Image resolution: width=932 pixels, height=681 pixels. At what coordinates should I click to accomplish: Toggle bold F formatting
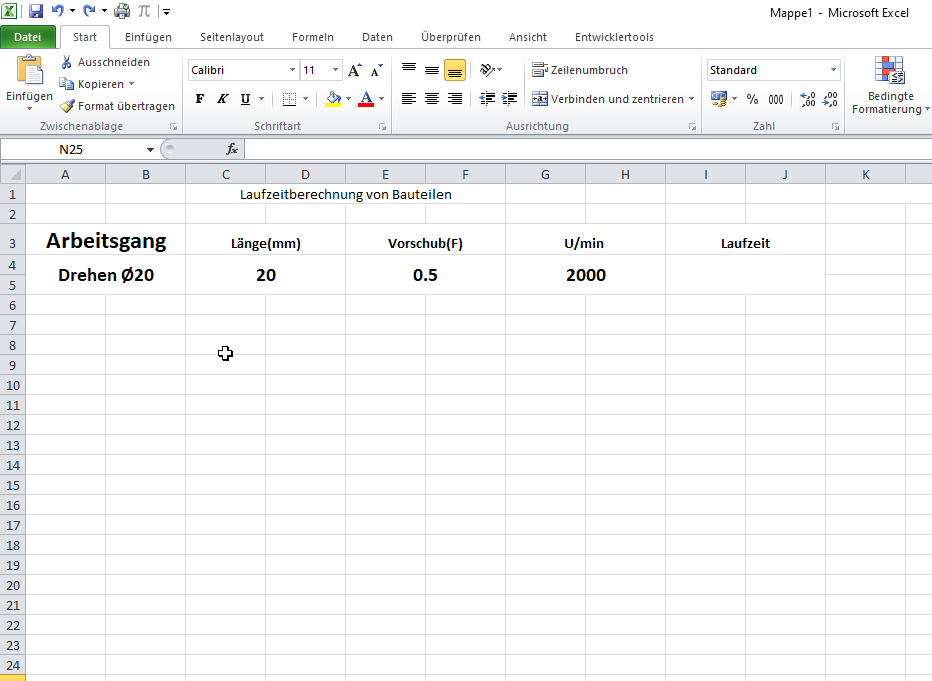pos(200,99)
